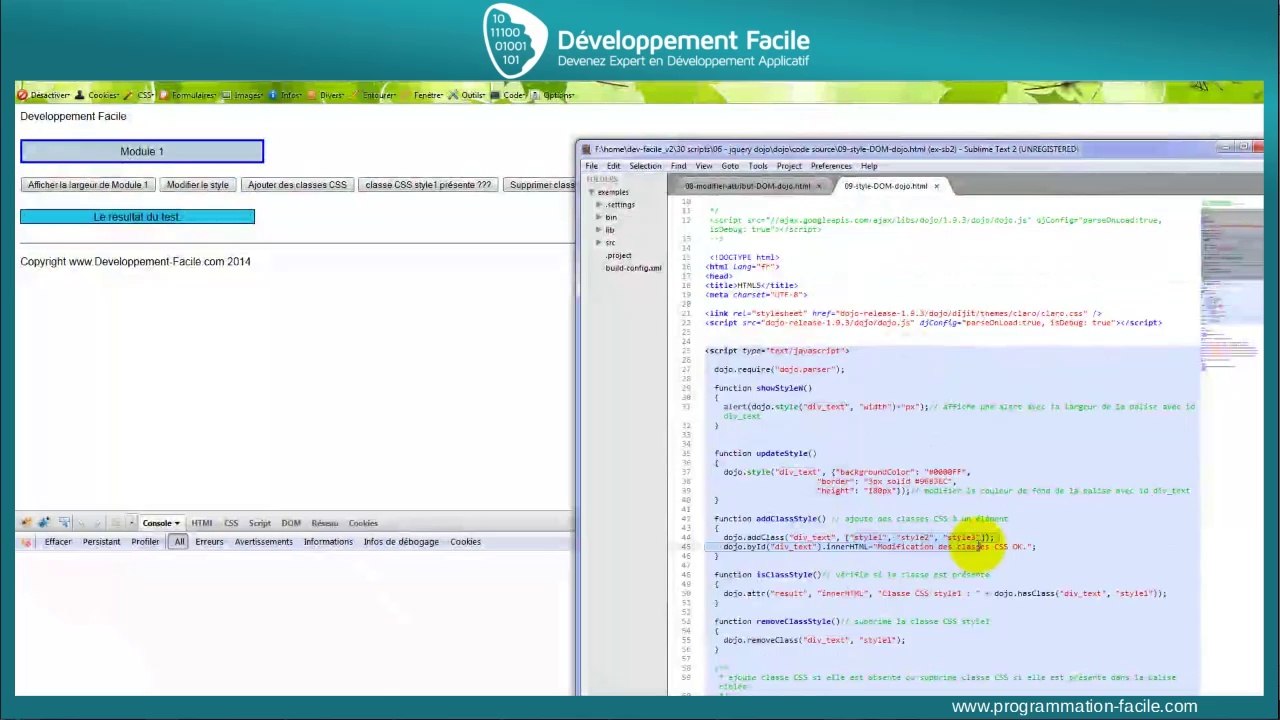Image resolution: width=1280 pixels, height=720 pixels.
Task: Open the File menu in Sublime Text
Action: [592, 166]
